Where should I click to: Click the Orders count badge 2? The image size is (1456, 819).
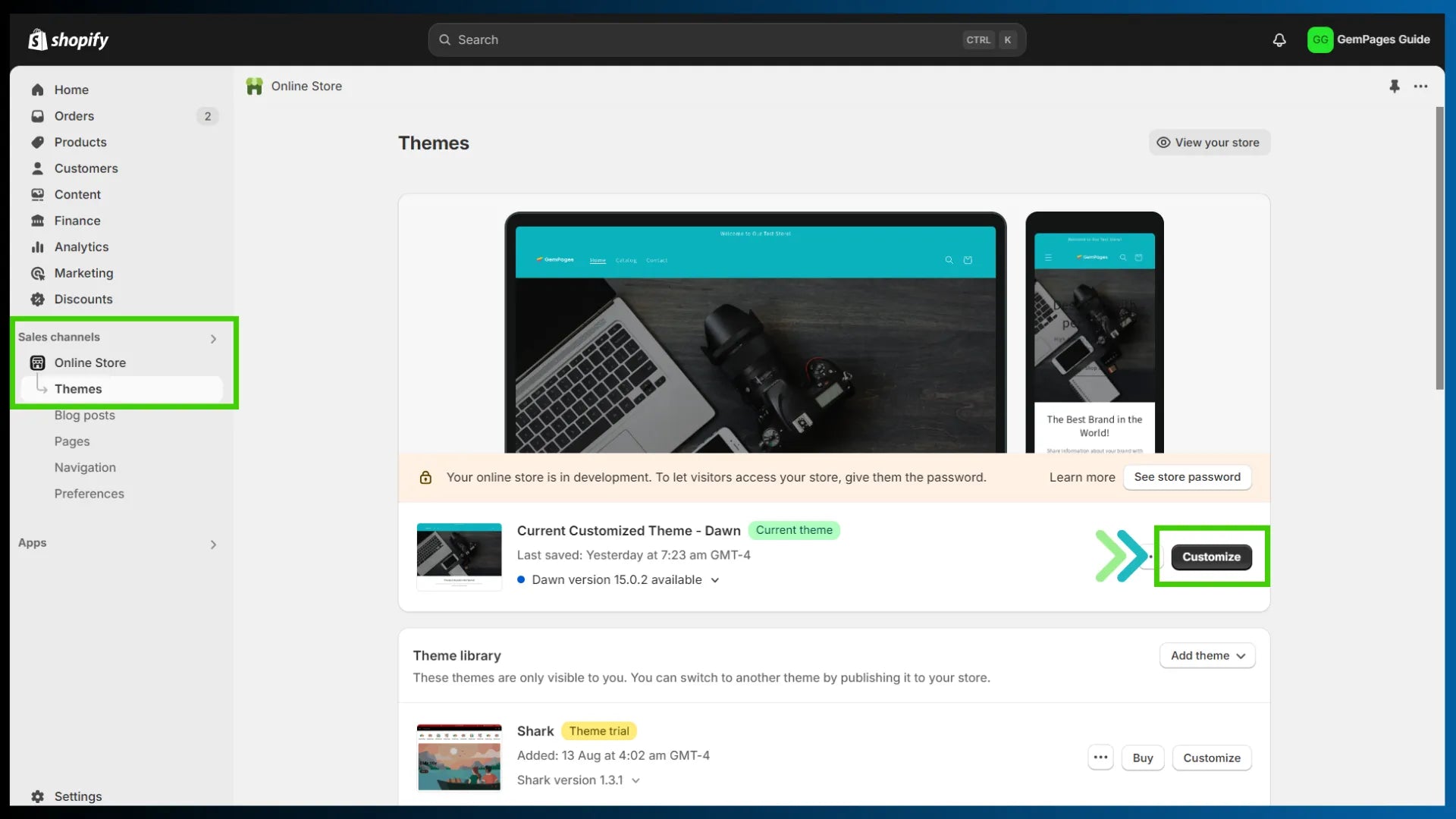(x=207, y=116)
